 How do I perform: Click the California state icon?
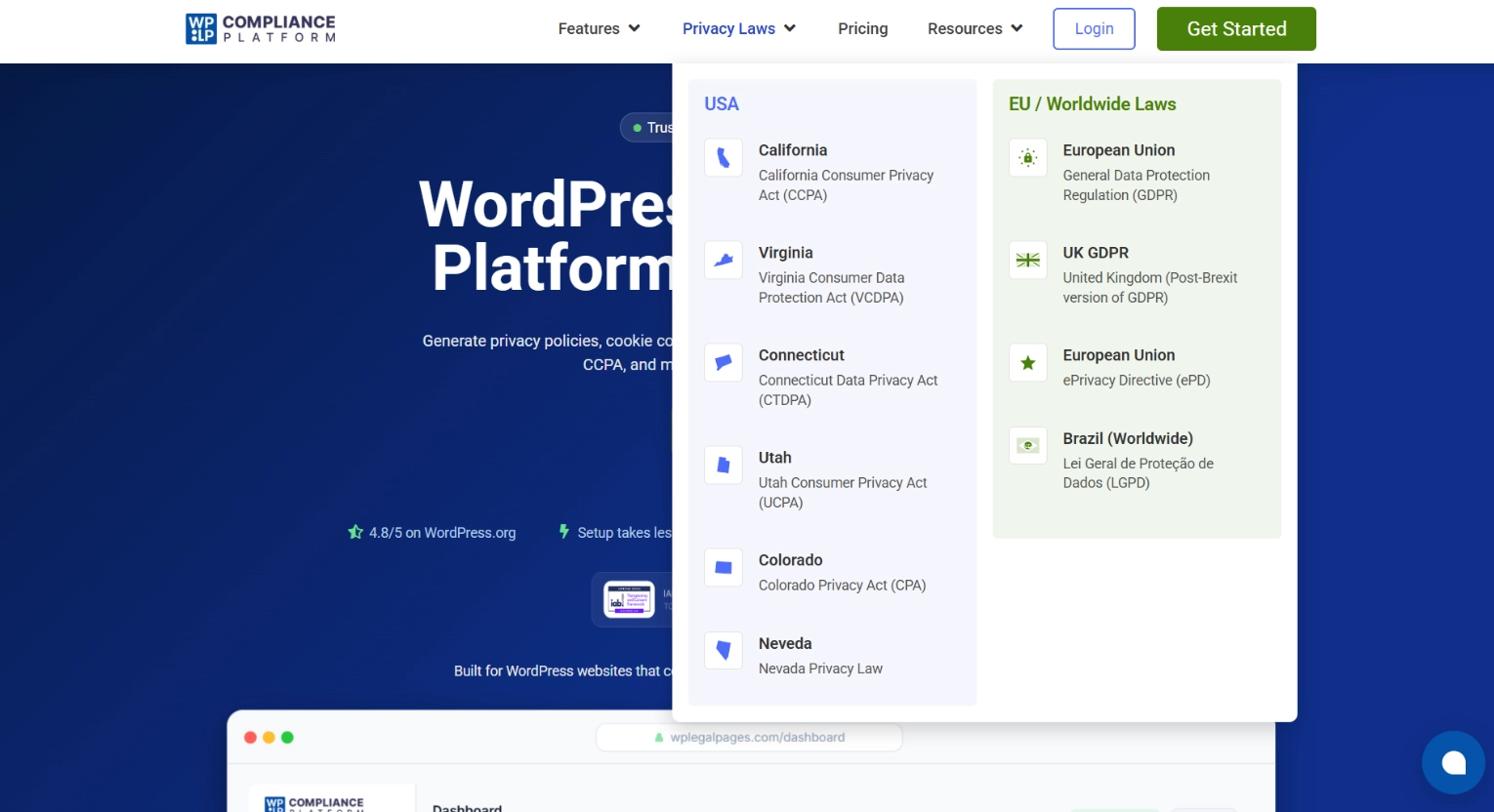[x=724, y=158]
